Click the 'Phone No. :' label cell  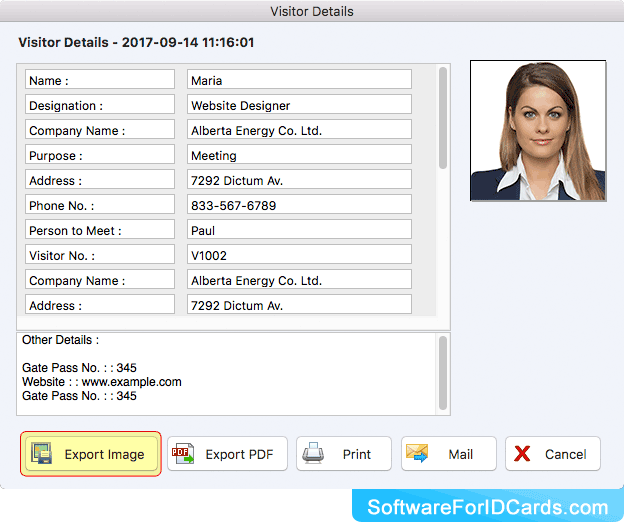[x=100, y=205]
